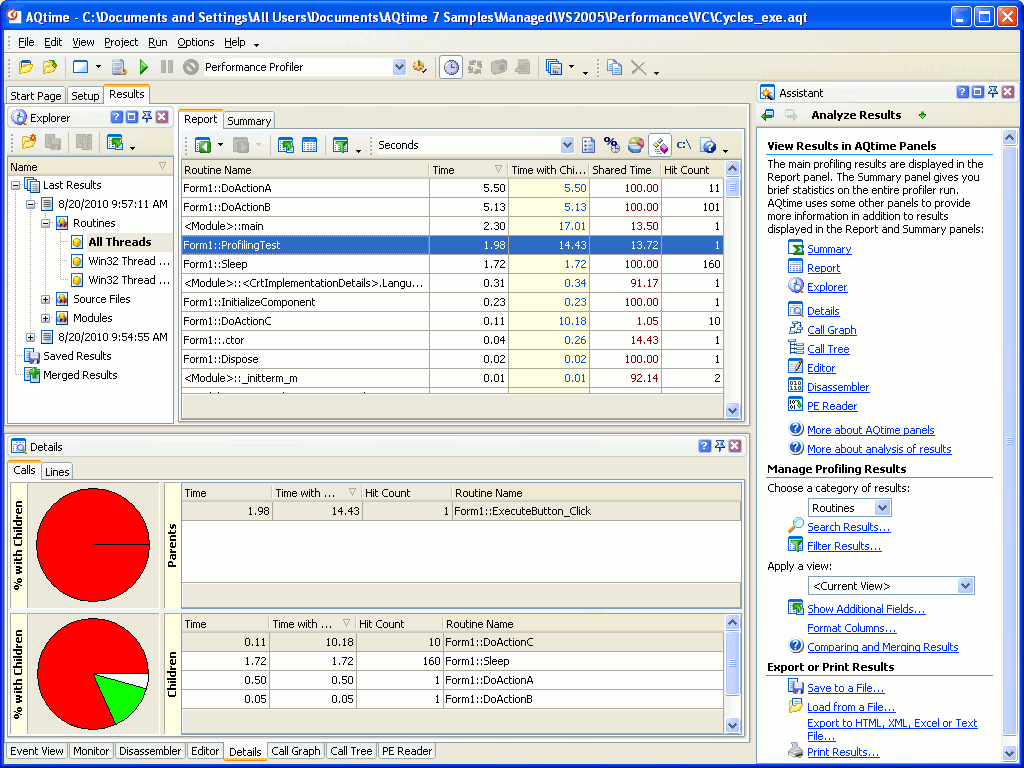This screenshot has height=768, width=1024.
Task: Close the Details panel
Action: click(735, 446)
